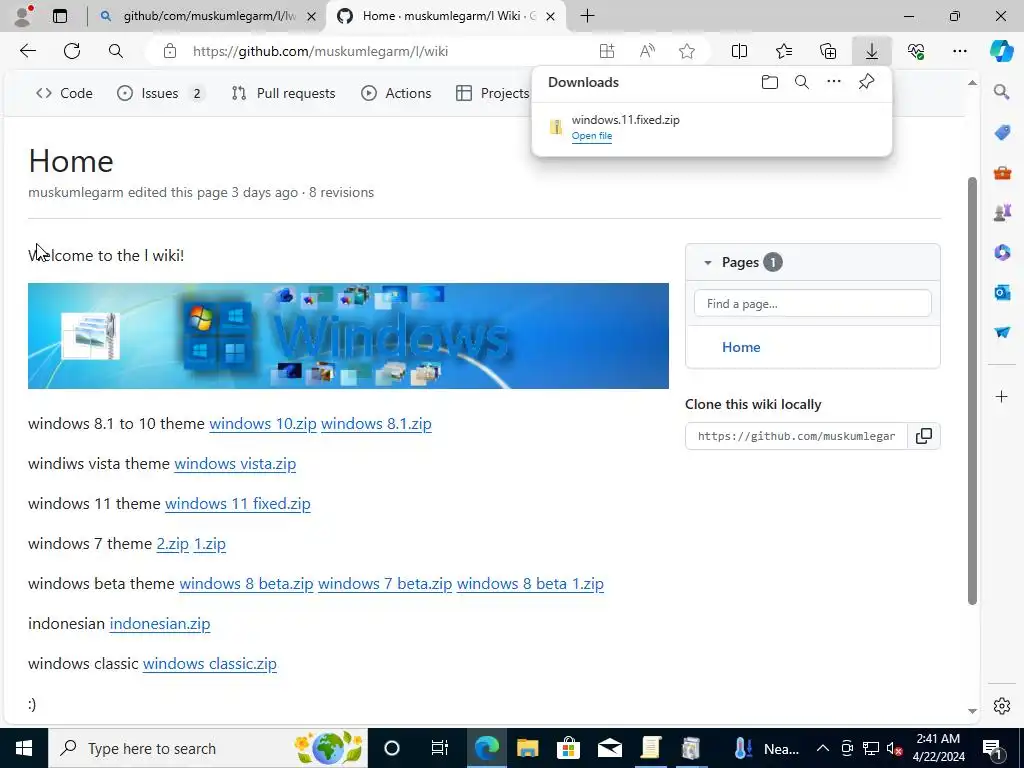Viewport: 1024px width, 768px height.
Task: Download windows 8 beta.zip link
Action: click(246, 583)
